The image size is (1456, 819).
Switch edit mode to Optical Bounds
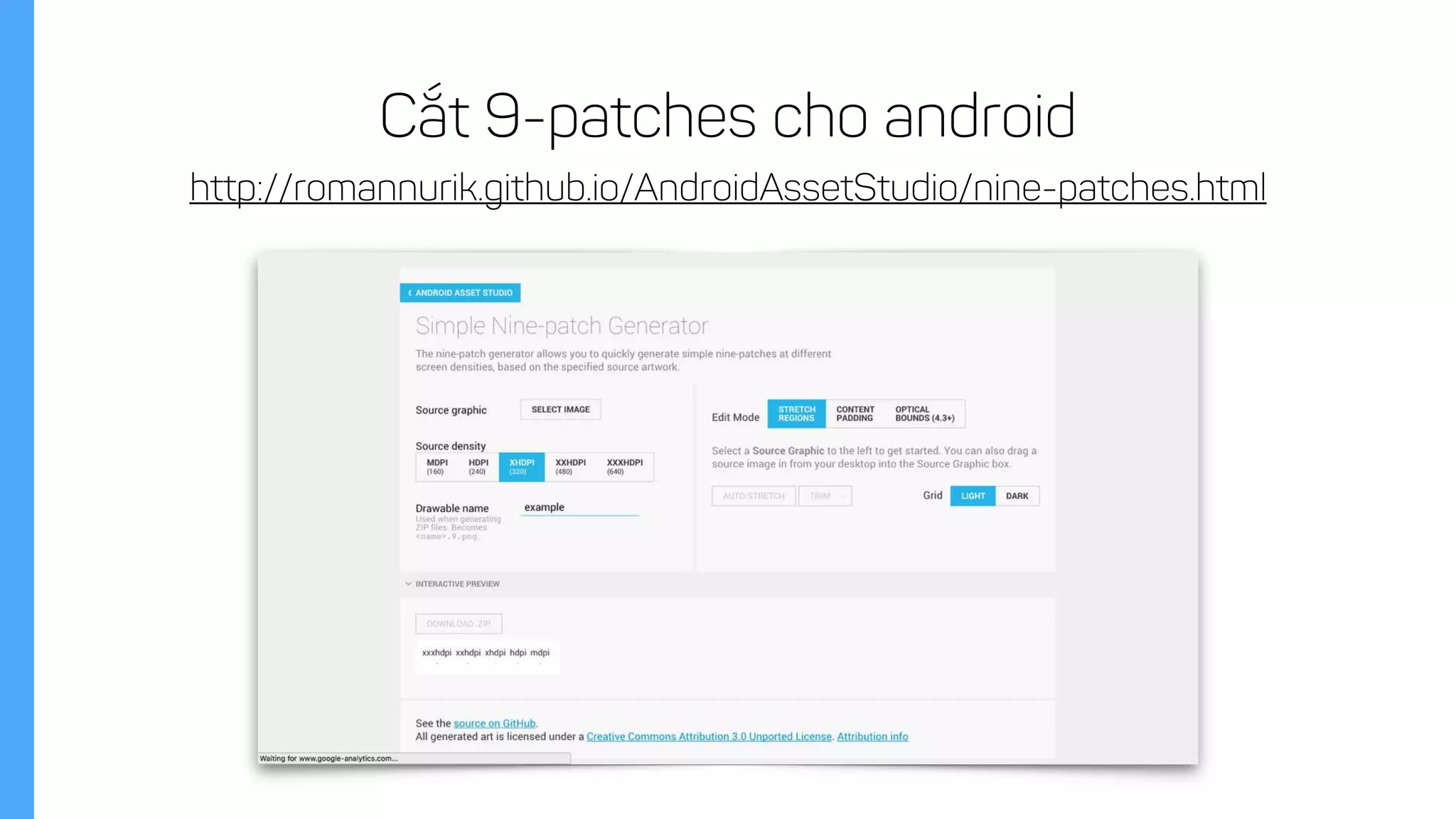[x=924, y=414]
